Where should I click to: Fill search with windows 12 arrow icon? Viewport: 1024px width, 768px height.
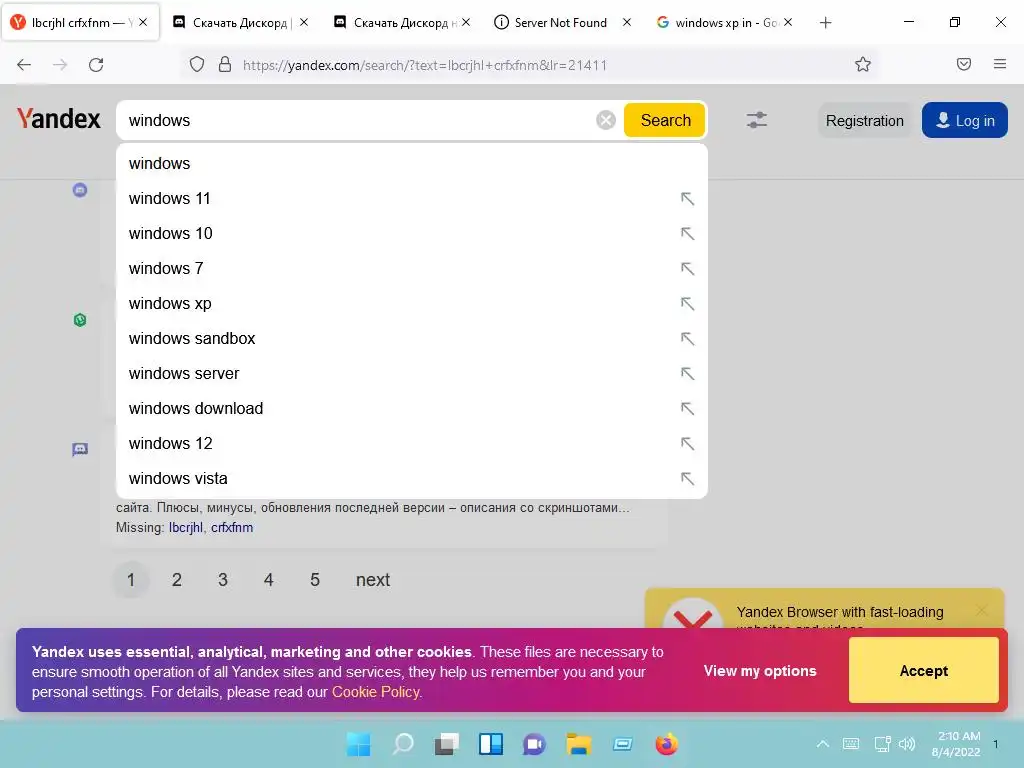click(687, 443)
